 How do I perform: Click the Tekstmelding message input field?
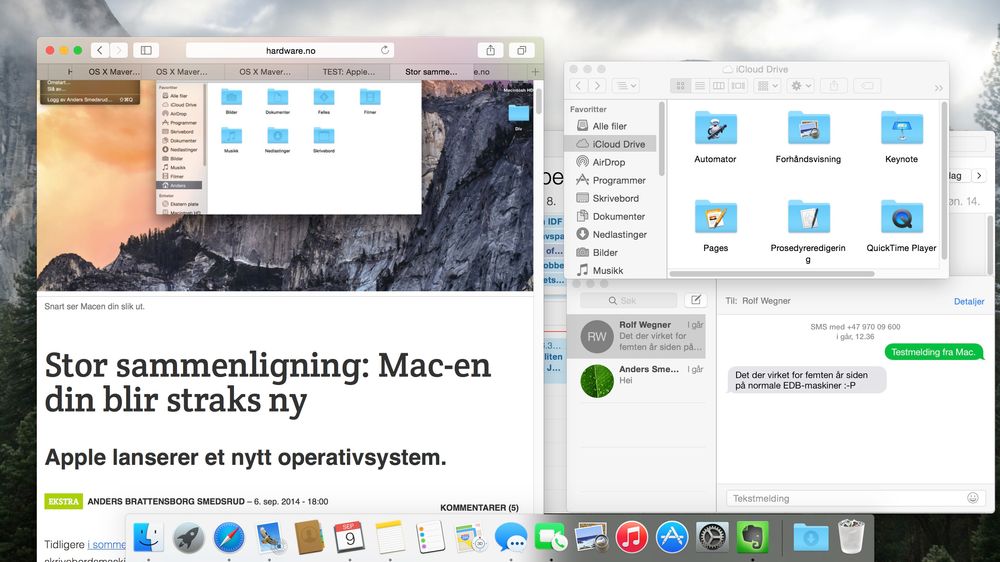click(855, 498)
